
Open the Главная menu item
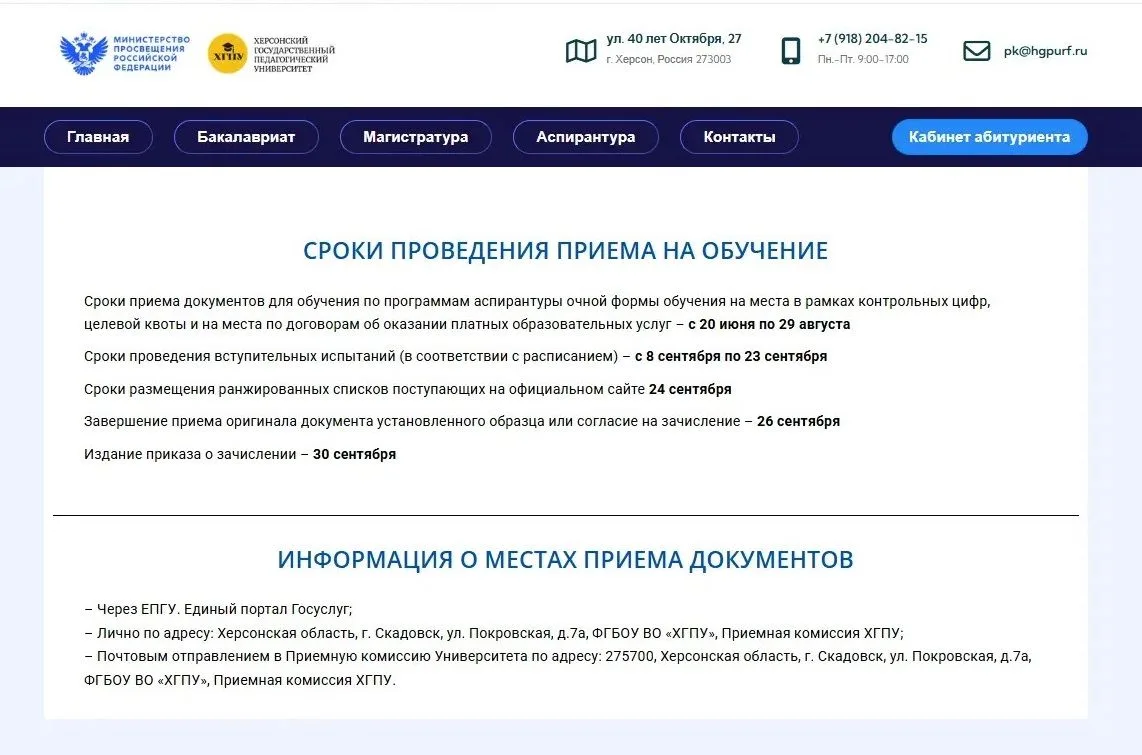(x=98, y=137)
